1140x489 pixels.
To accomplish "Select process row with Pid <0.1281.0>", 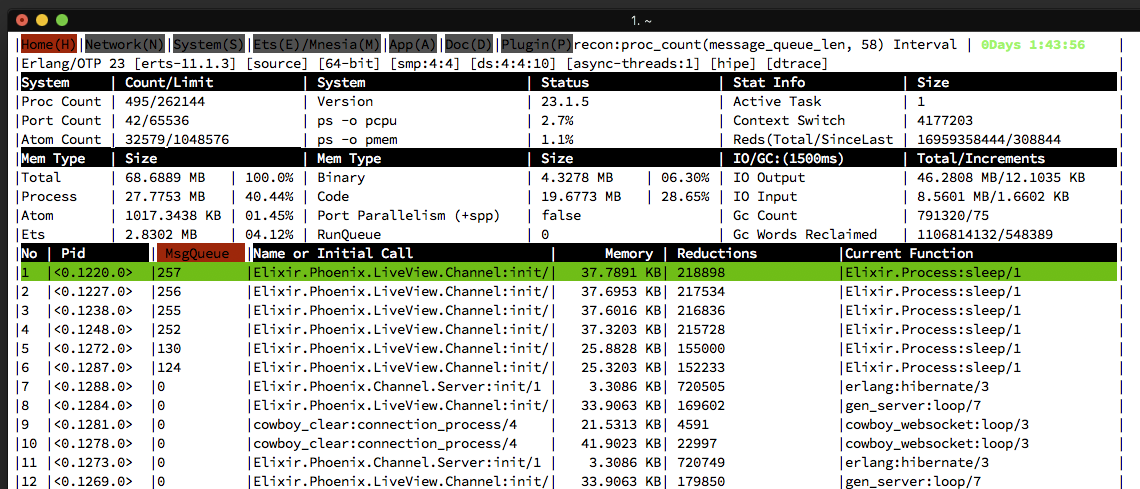I will click(570, 424).
